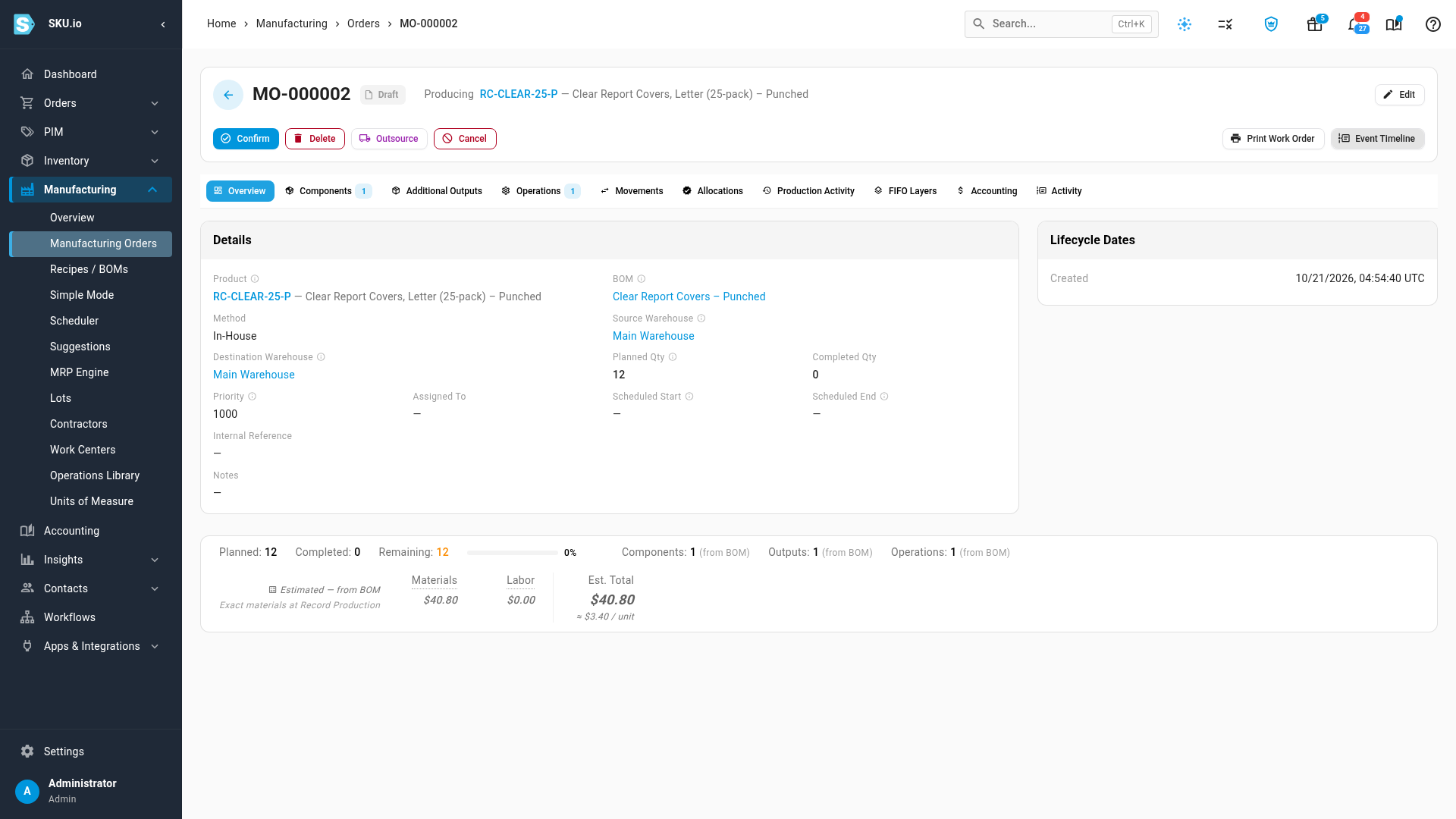The image size is (1456, 819).
Task: Open the gift box updates icon
Action: [x=1315, y=24]
